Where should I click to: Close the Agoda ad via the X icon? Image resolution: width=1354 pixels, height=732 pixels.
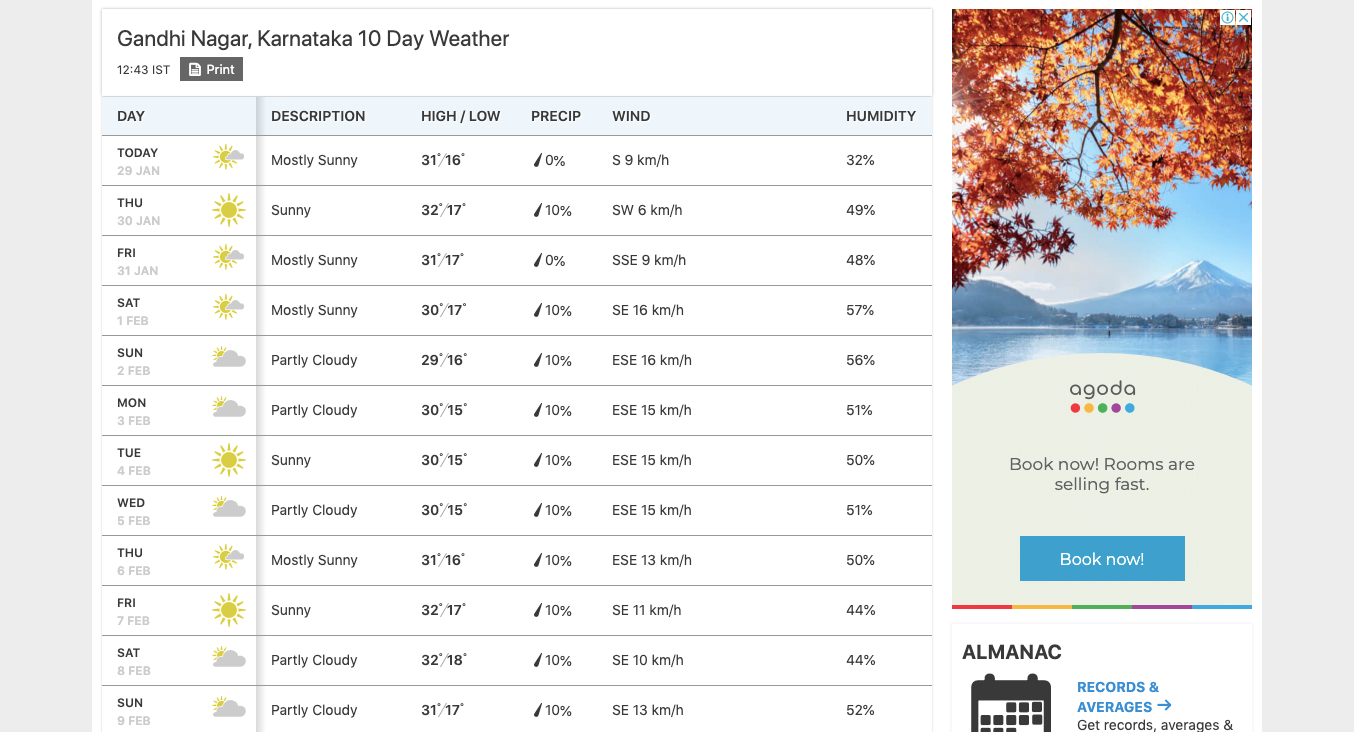(x=1243, y=17)
